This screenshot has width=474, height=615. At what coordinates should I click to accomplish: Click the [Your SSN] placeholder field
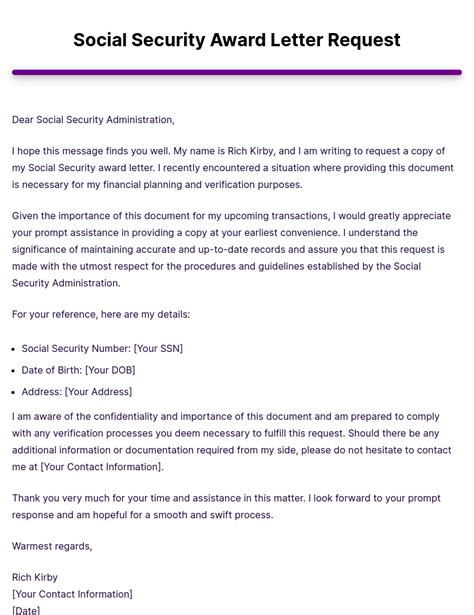click(158, 348)
